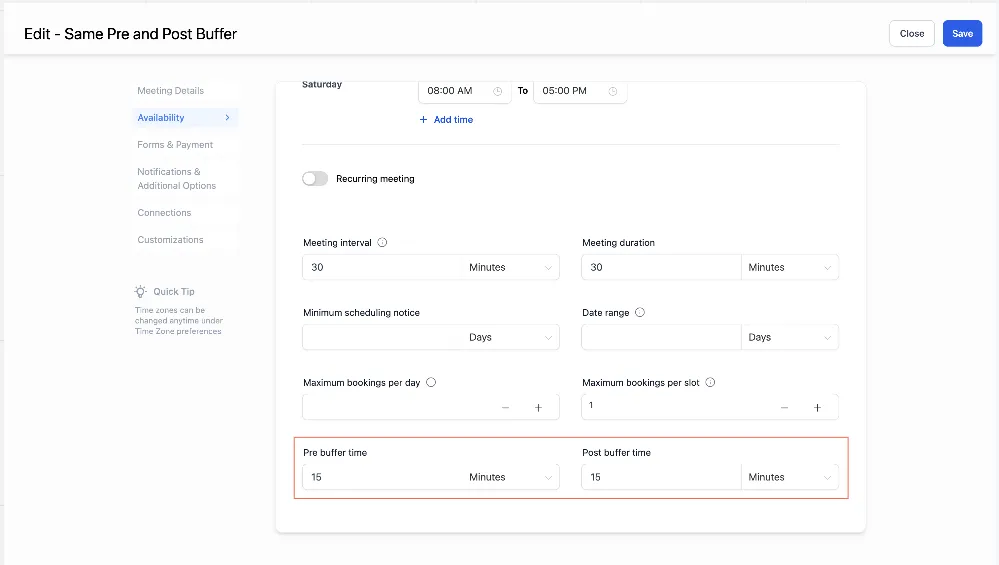Open the Customizations section

pyautogui.click(x=171, y=240)
